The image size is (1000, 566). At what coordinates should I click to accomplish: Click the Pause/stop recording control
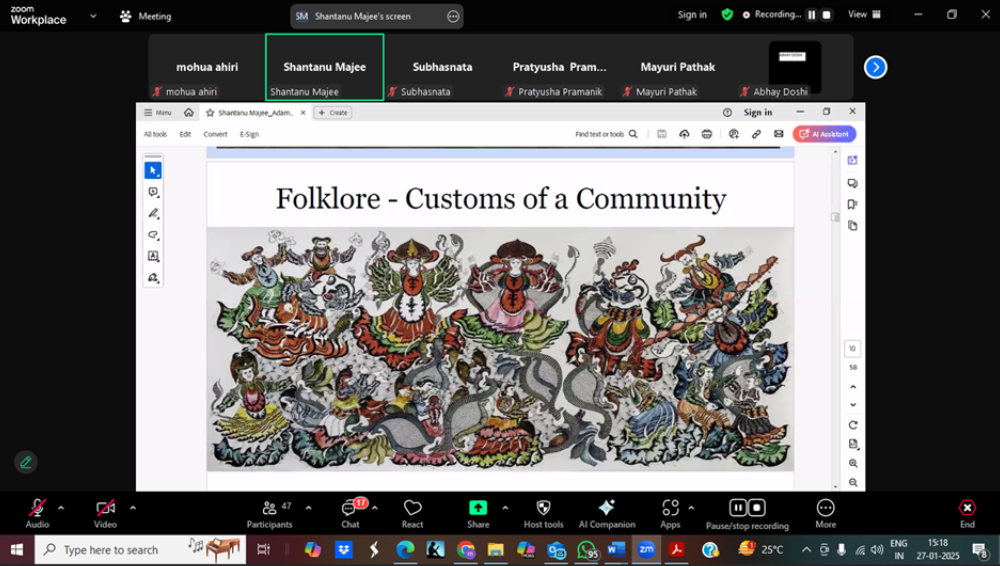point(747,514)
